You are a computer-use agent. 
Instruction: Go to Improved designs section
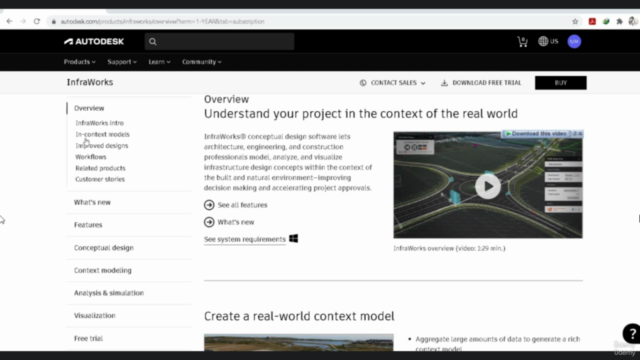tap(102, 146)
